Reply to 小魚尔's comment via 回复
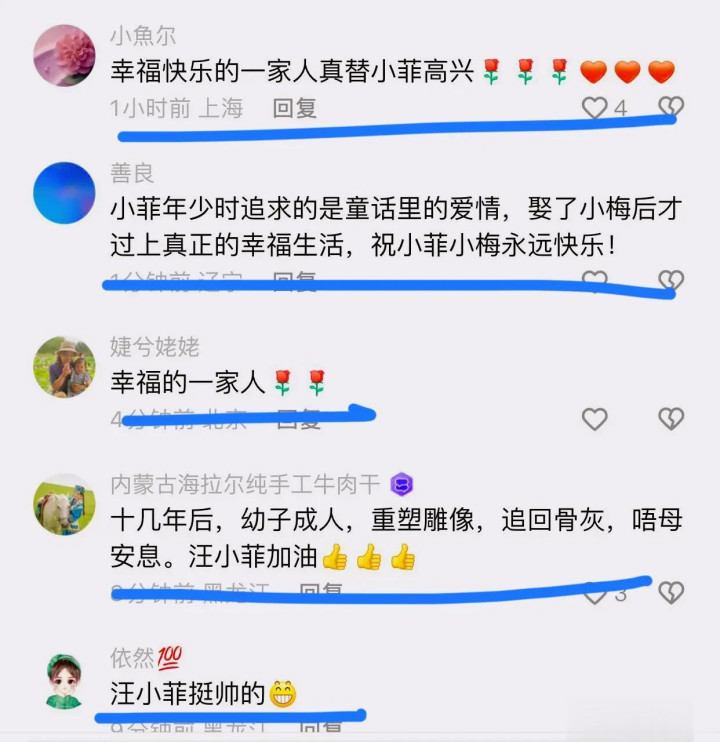The width and height of the screenshot is (720, 742). click(x=294, y=108)
